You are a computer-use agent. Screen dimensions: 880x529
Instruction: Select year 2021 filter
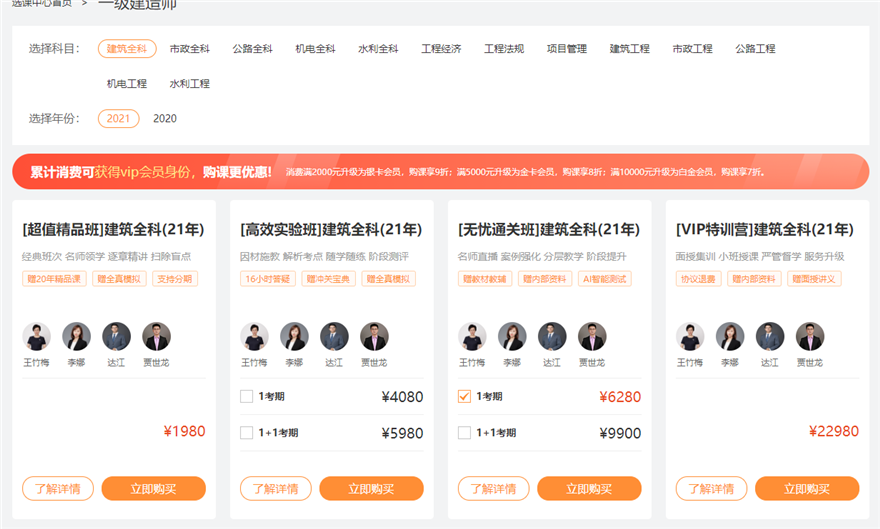pyautogui.click(x=118, y=119)
